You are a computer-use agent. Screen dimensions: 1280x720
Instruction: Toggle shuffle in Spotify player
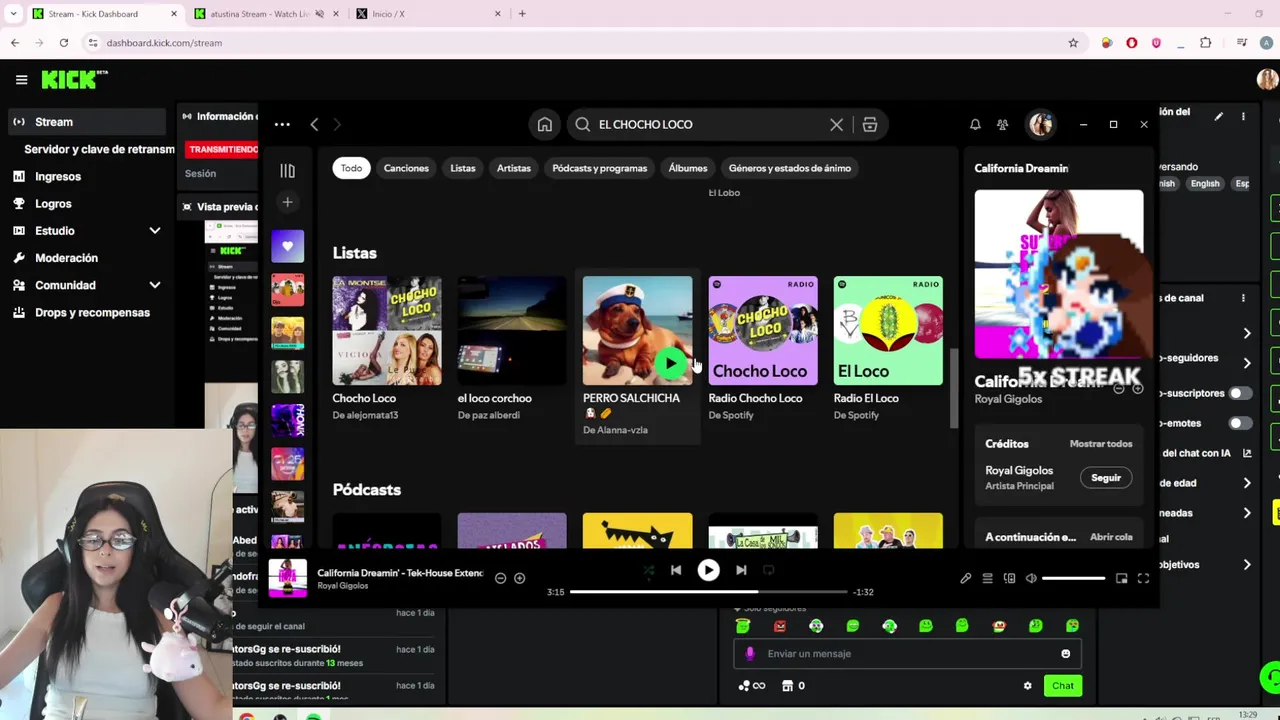click(648, 570)
